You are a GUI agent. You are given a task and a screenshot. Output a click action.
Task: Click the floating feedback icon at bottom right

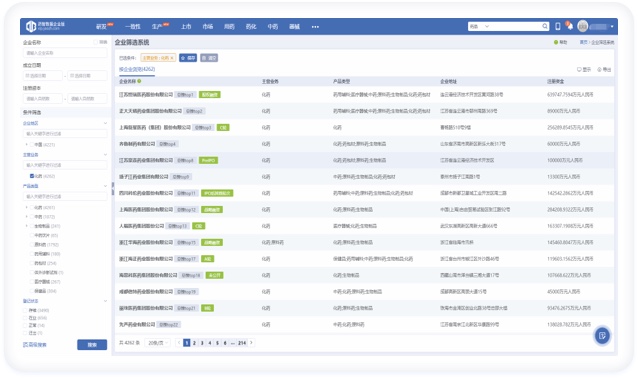[602, 336]
